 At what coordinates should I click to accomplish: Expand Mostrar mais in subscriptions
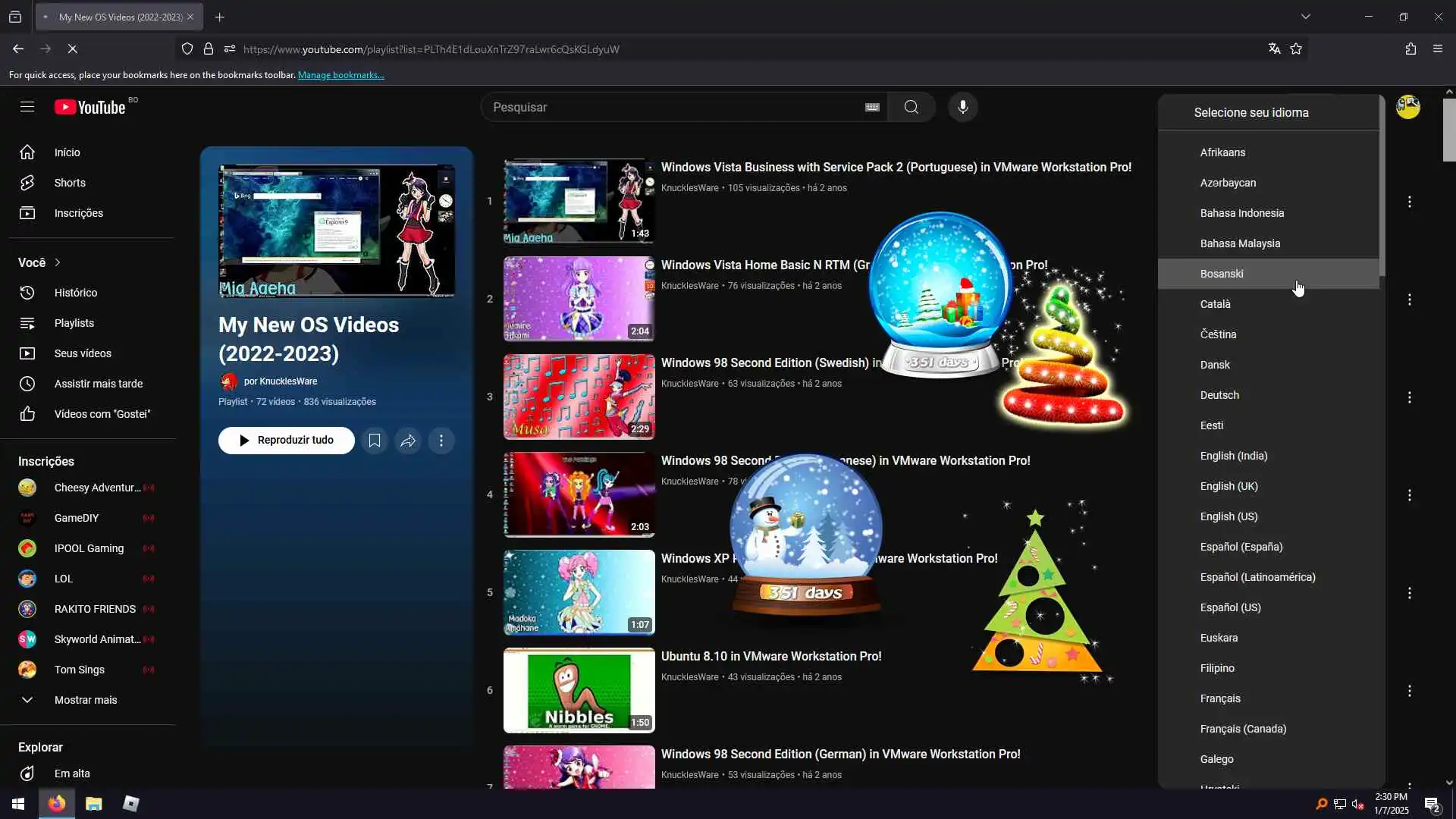pos(85,700)
